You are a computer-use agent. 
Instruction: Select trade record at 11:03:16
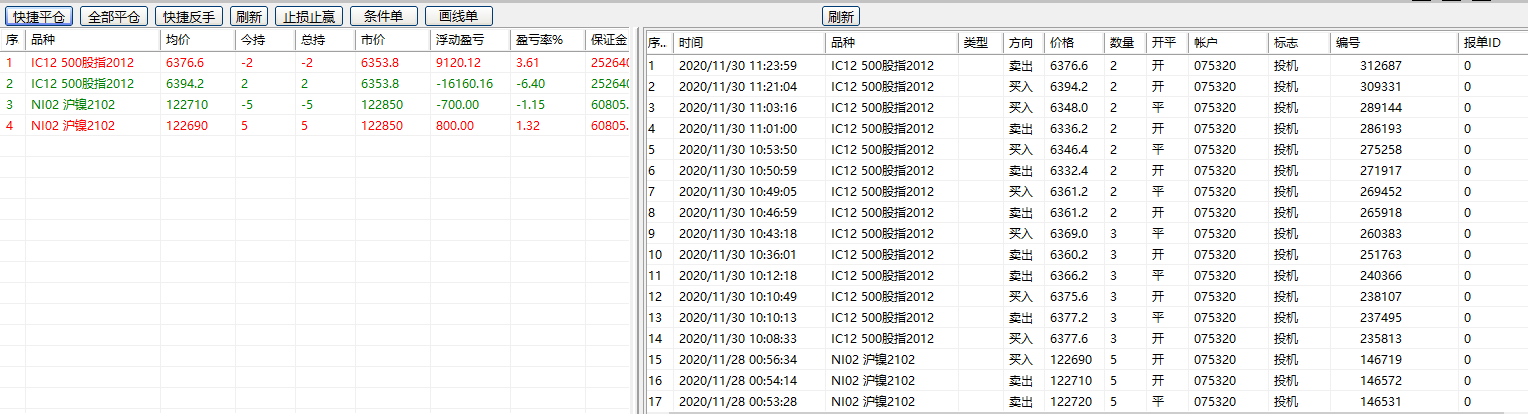pyautogui.click(x=1086, y=107)
